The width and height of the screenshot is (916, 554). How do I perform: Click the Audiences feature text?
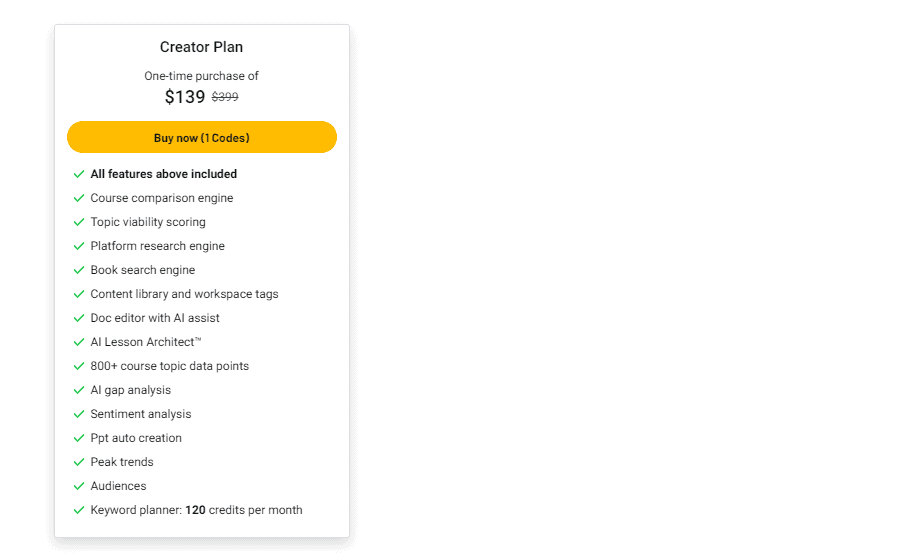(x=118, y=486)
